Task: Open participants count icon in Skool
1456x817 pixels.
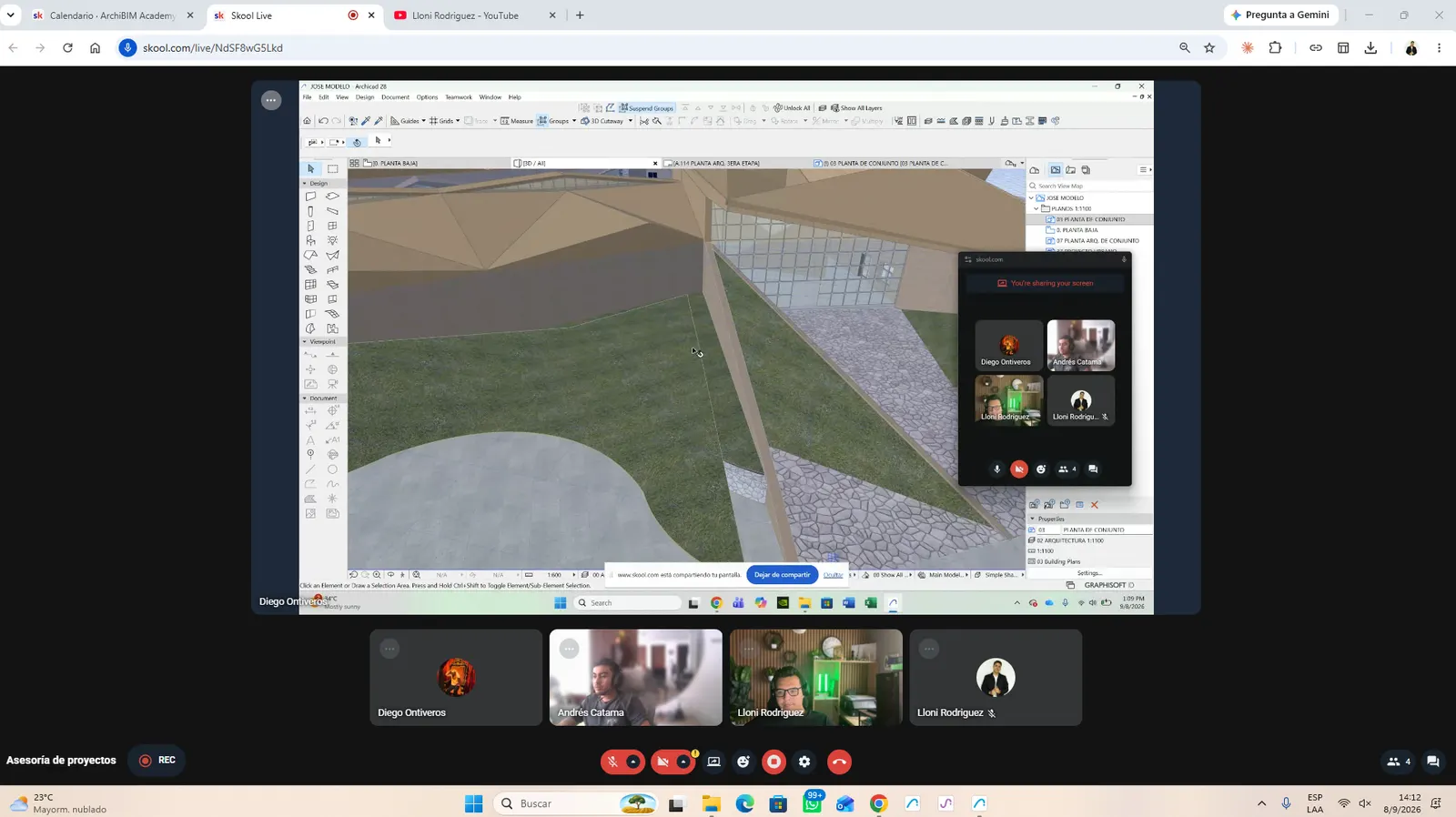Action: (x=1399, y=762)
